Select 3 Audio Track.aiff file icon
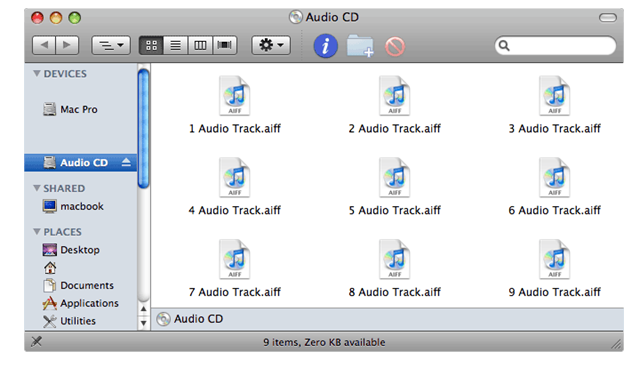 click(554, 96)
